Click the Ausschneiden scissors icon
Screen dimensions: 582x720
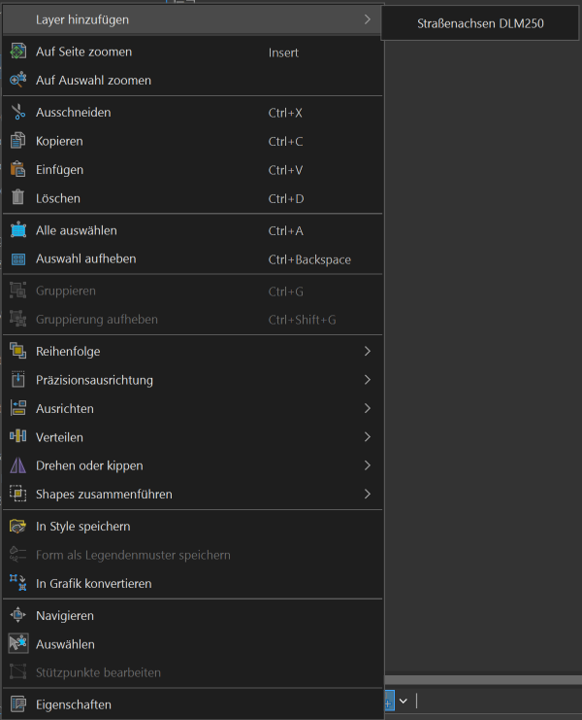(x=18, y=112)
